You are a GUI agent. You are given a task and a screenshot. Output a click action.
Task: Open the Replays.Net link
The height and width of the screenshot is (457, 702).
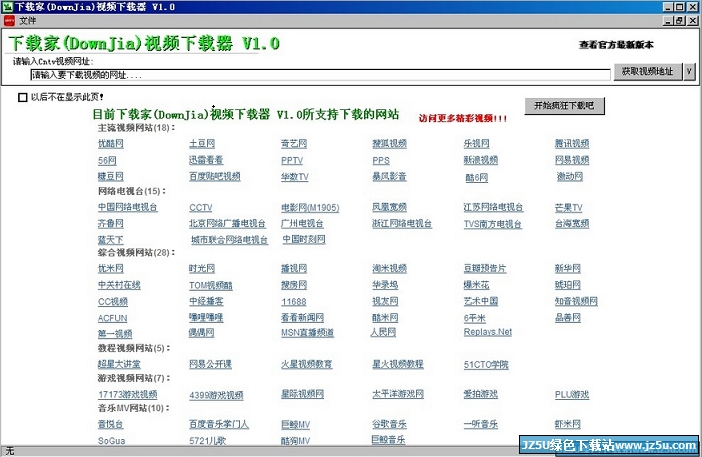(488, 332)
